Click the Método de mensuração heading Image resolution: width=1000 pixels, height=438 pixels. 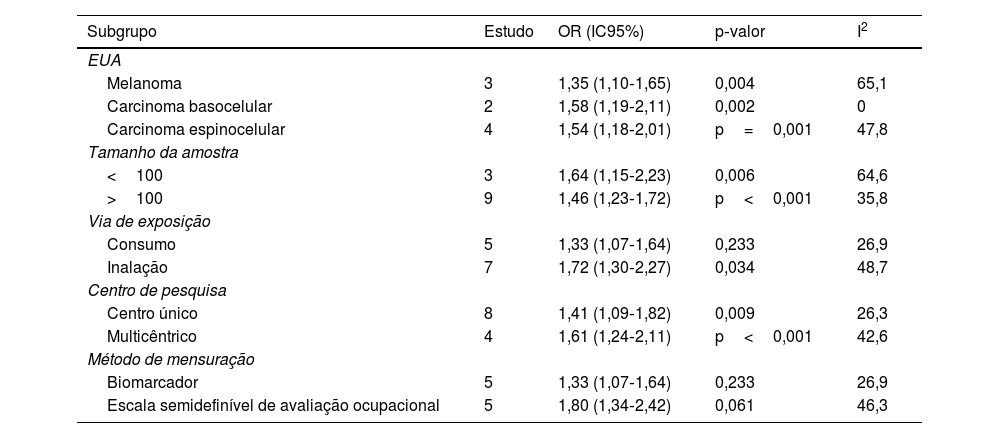point(171,359)
